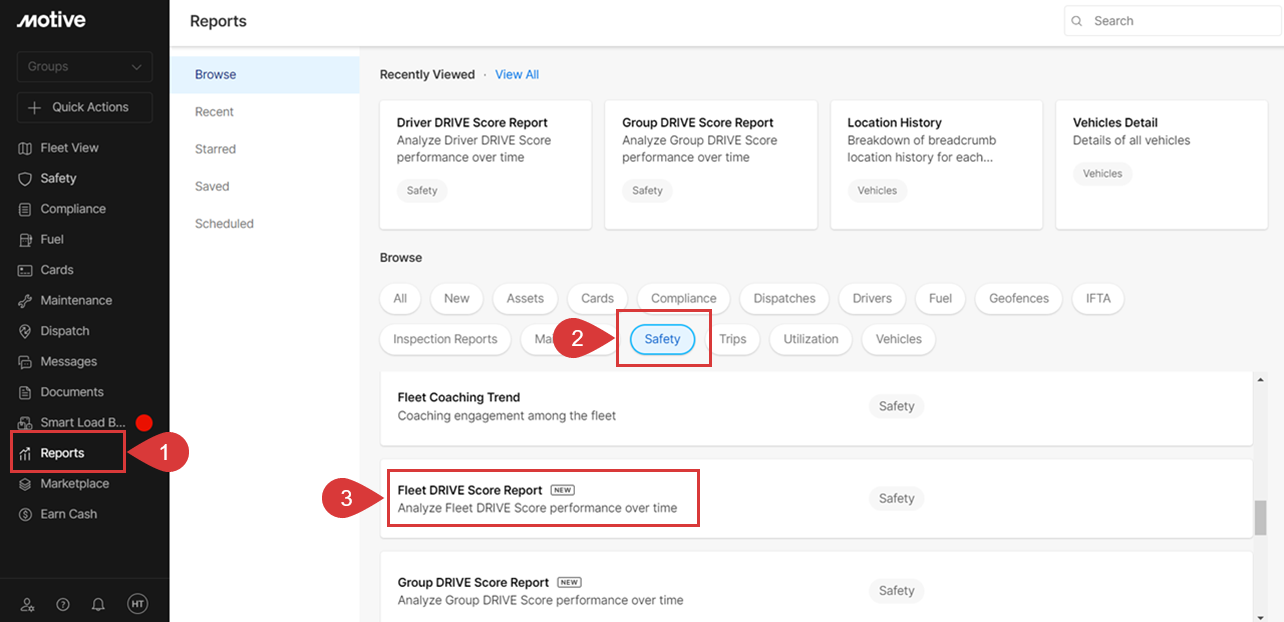Screen dimensions: 1284x622
Task: Open the Cards sidebar item
Action: 57,270
